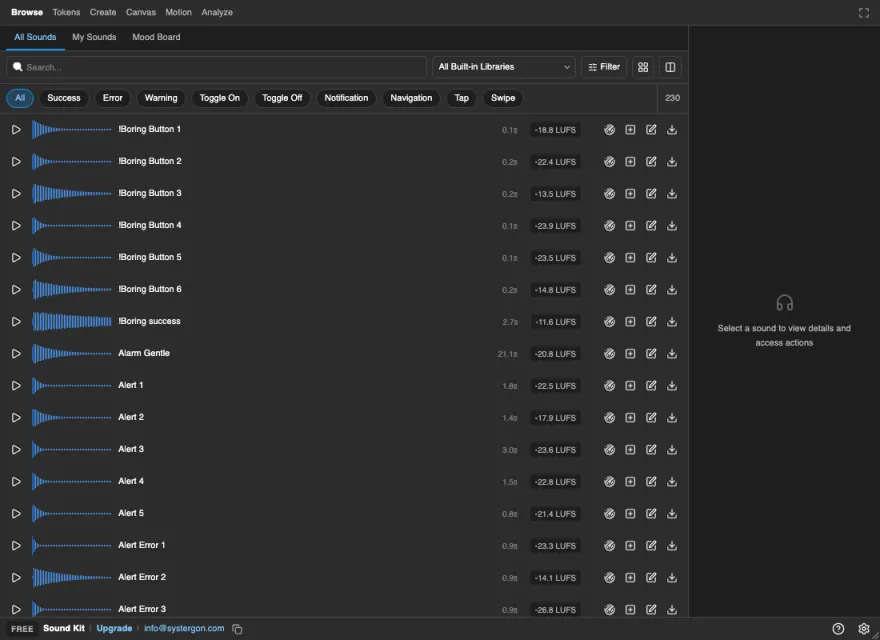
Task: Copy the email address with copy icon
Action: point(237,629)
